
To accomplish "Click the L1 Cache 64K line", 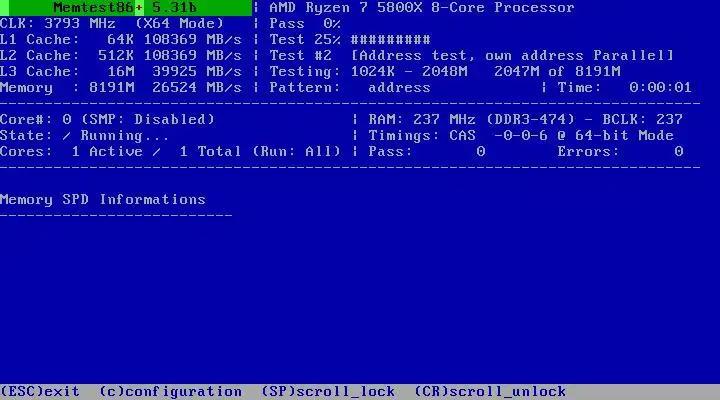I will click(x=121, y=39).
